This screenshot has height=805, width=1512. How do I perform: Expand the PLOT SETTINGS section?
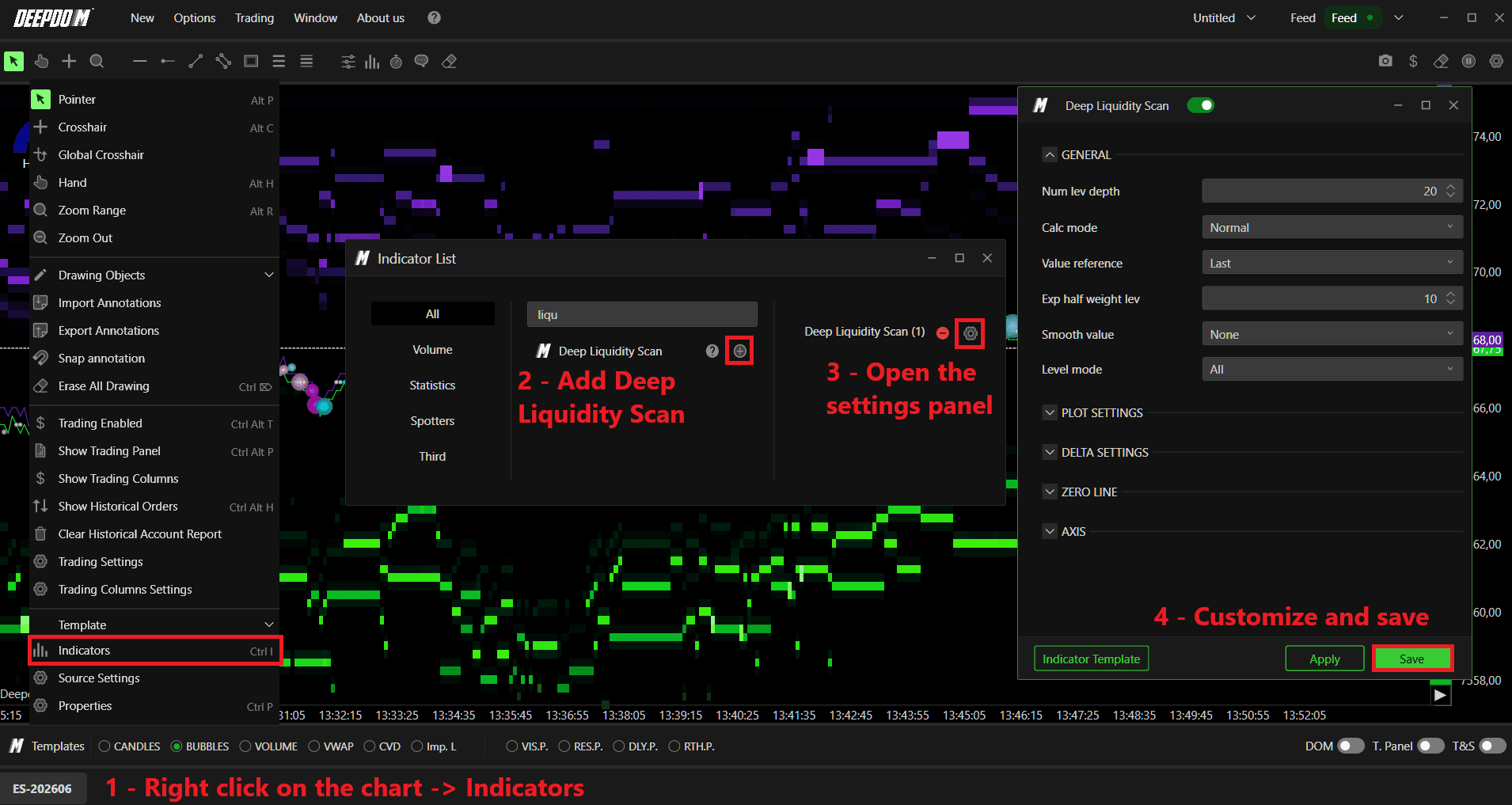[1050, 412]
